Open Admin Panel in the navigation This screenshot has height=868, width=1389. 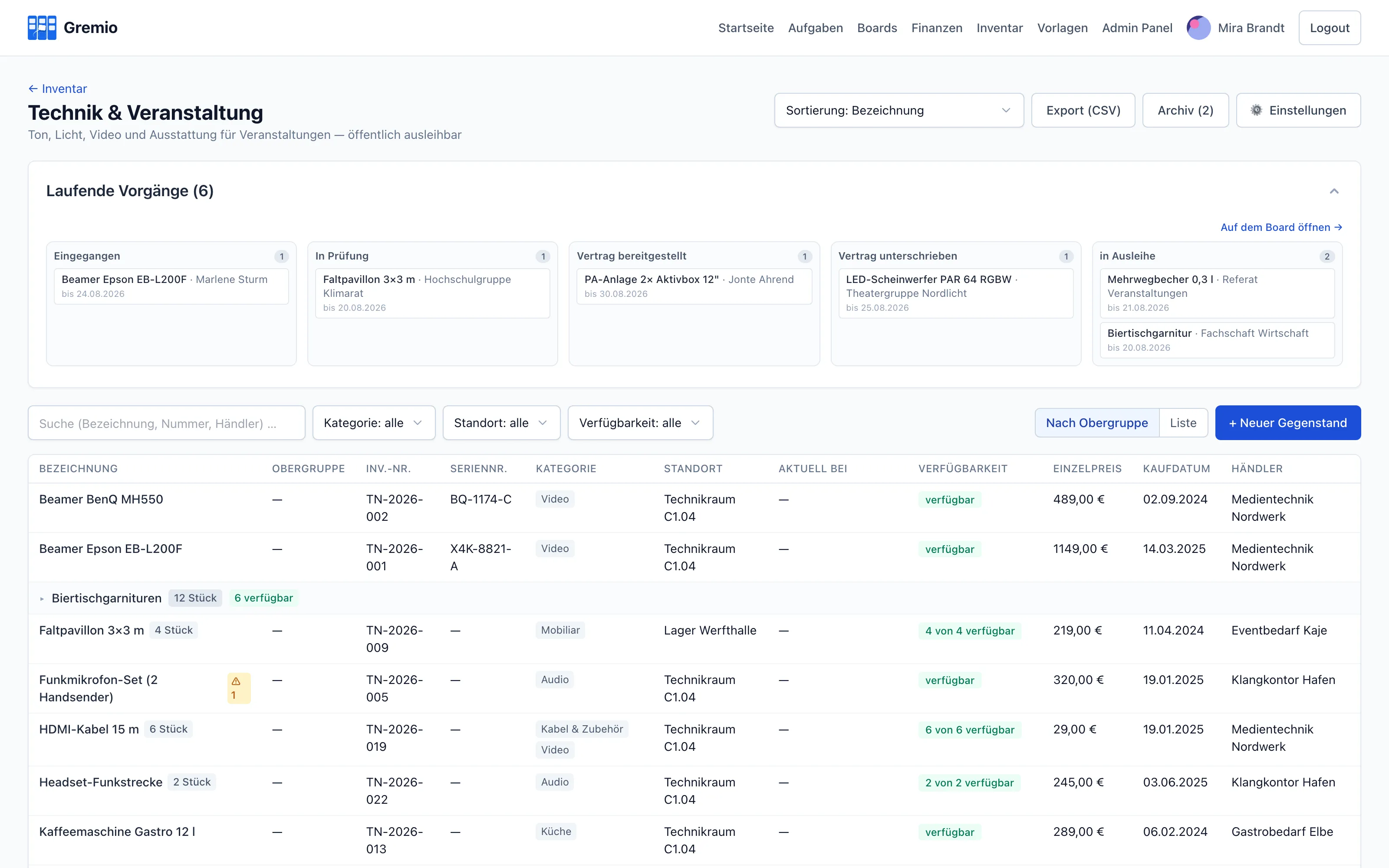tap(1137, 27)
